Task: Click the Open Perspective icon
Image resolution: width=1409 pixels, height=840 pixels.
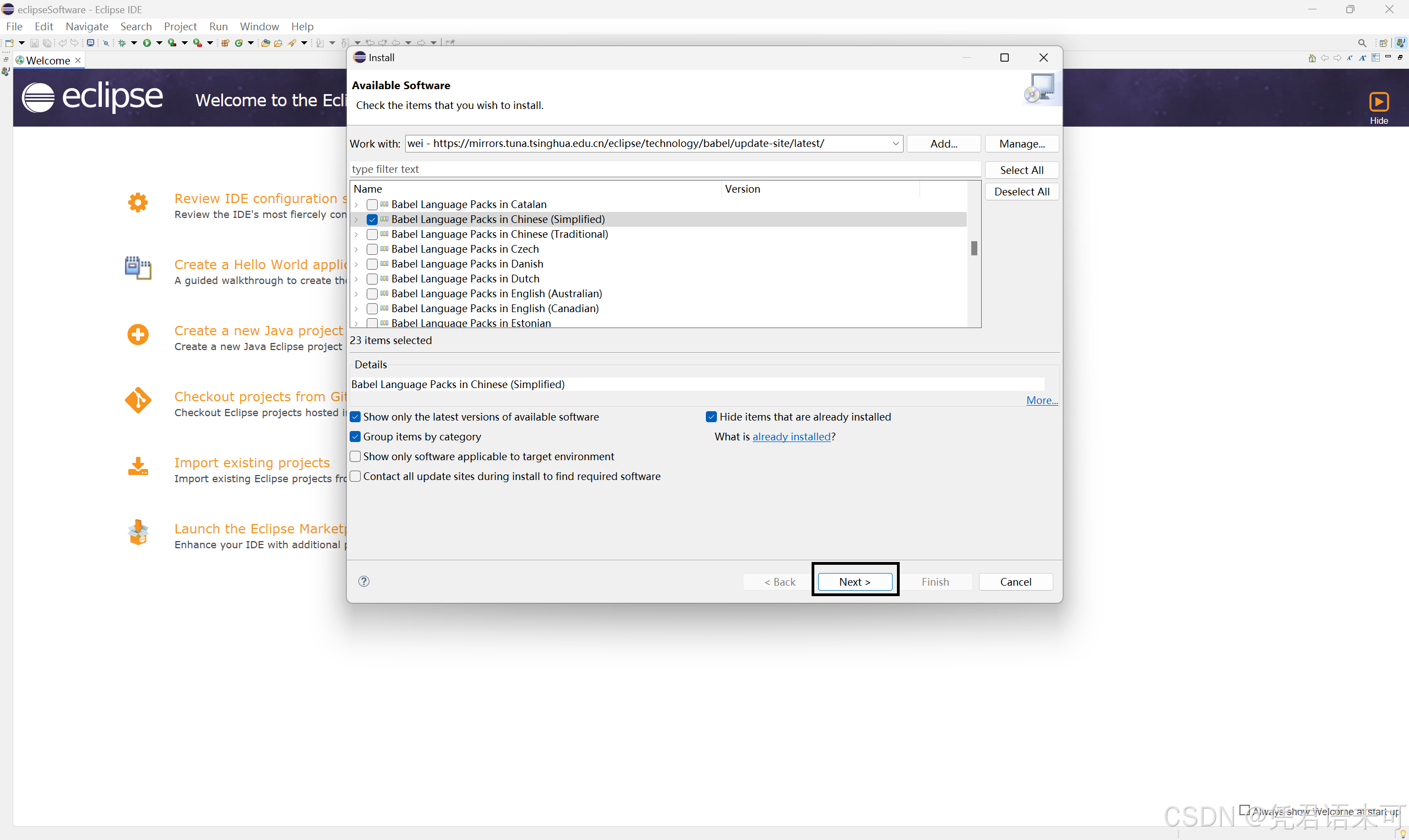Action: point(1384,43)
